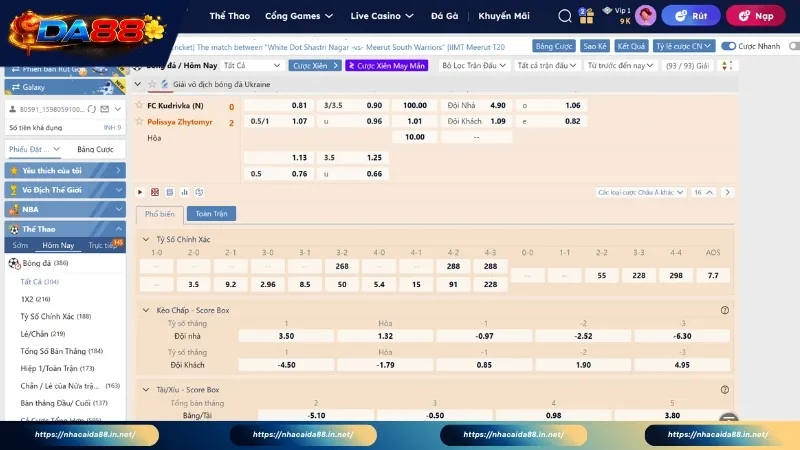800x450 pixels.
Task: Open the Đá Gà menu
Action: 444,16
